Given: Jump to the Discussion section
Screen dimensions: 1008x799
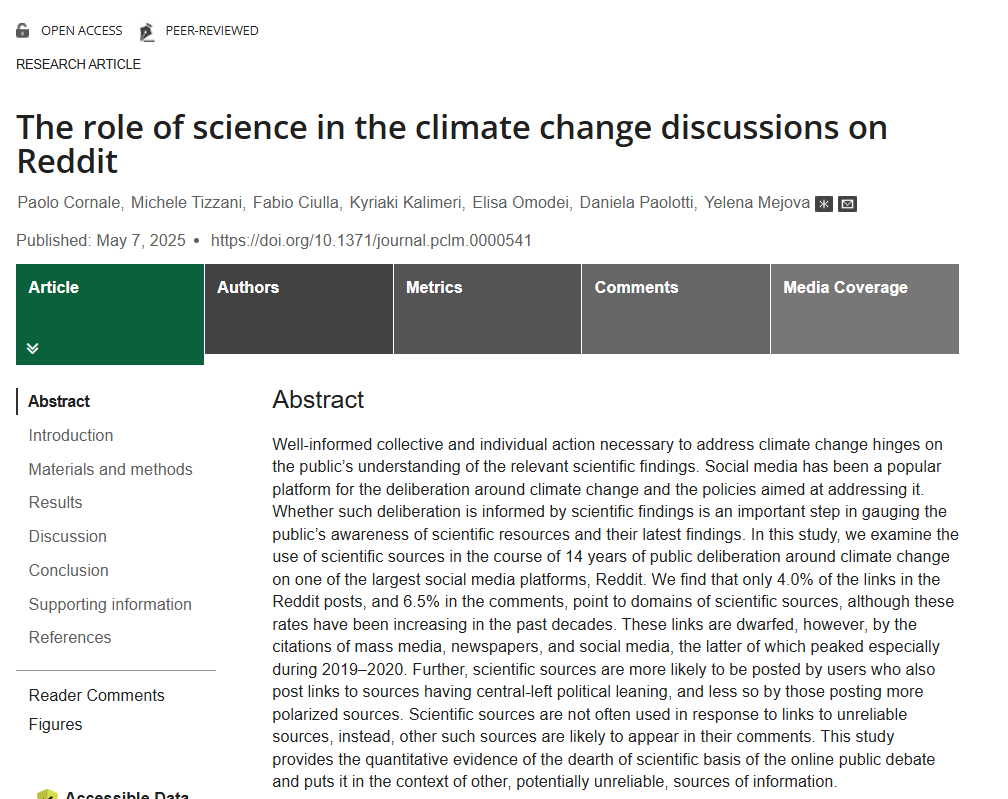Looking at the screenshot, I should point(68,536).
